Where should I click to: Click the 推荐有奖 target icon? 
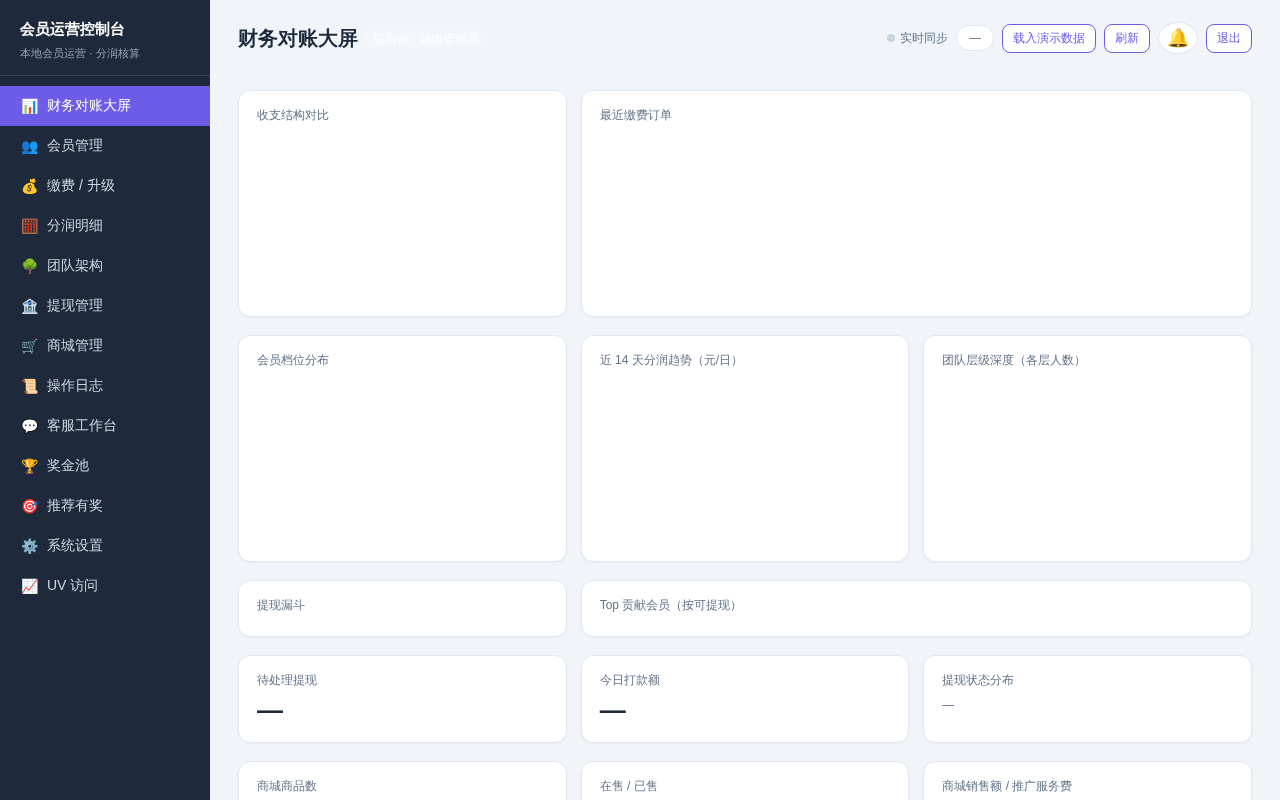click(29, 506)
